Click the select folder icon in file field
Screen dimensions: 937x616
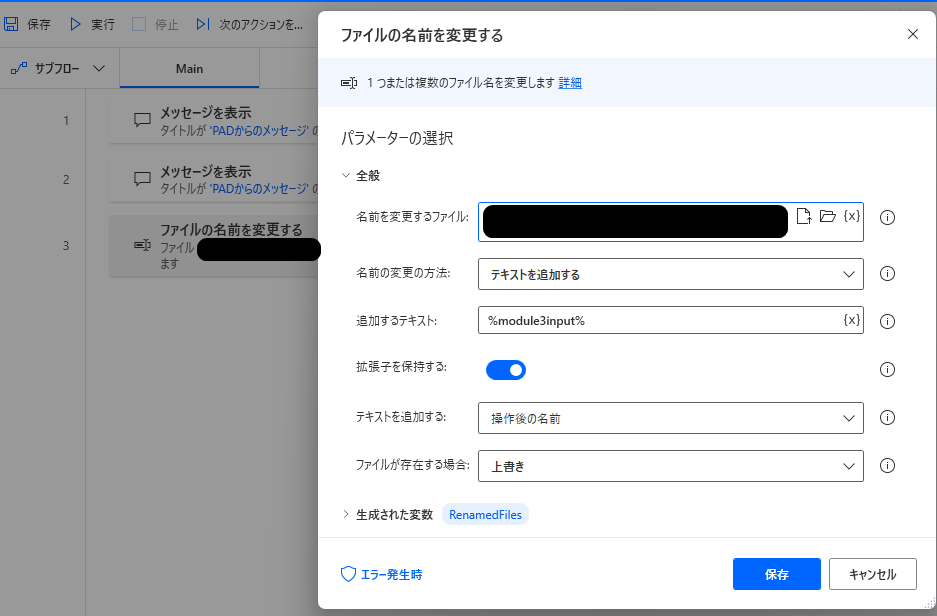pyautogui.click(x=828, y=216)
